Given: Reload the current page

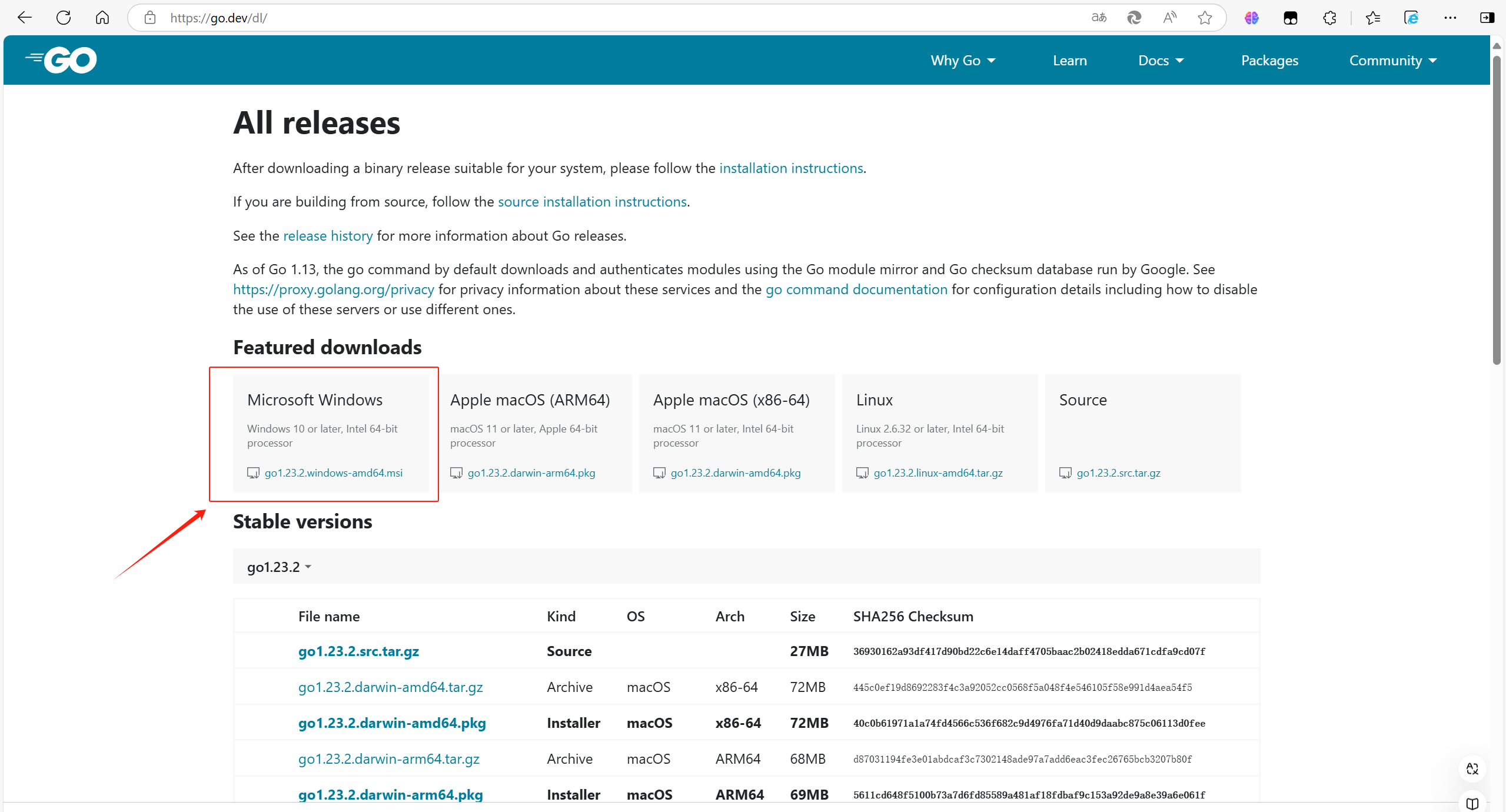Looking at the screenshot, I should coord(64,18).
